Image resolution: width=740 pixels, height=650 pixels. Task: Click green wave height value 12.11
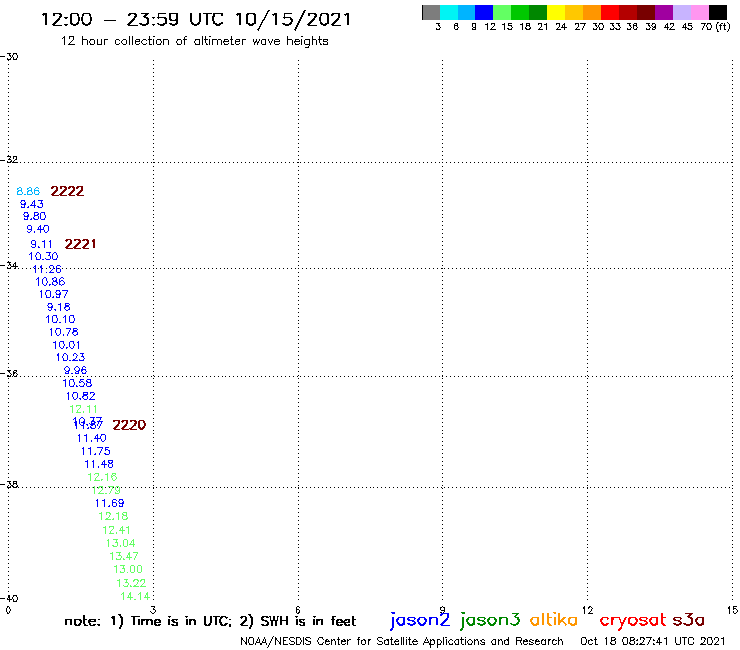(84, 409)
